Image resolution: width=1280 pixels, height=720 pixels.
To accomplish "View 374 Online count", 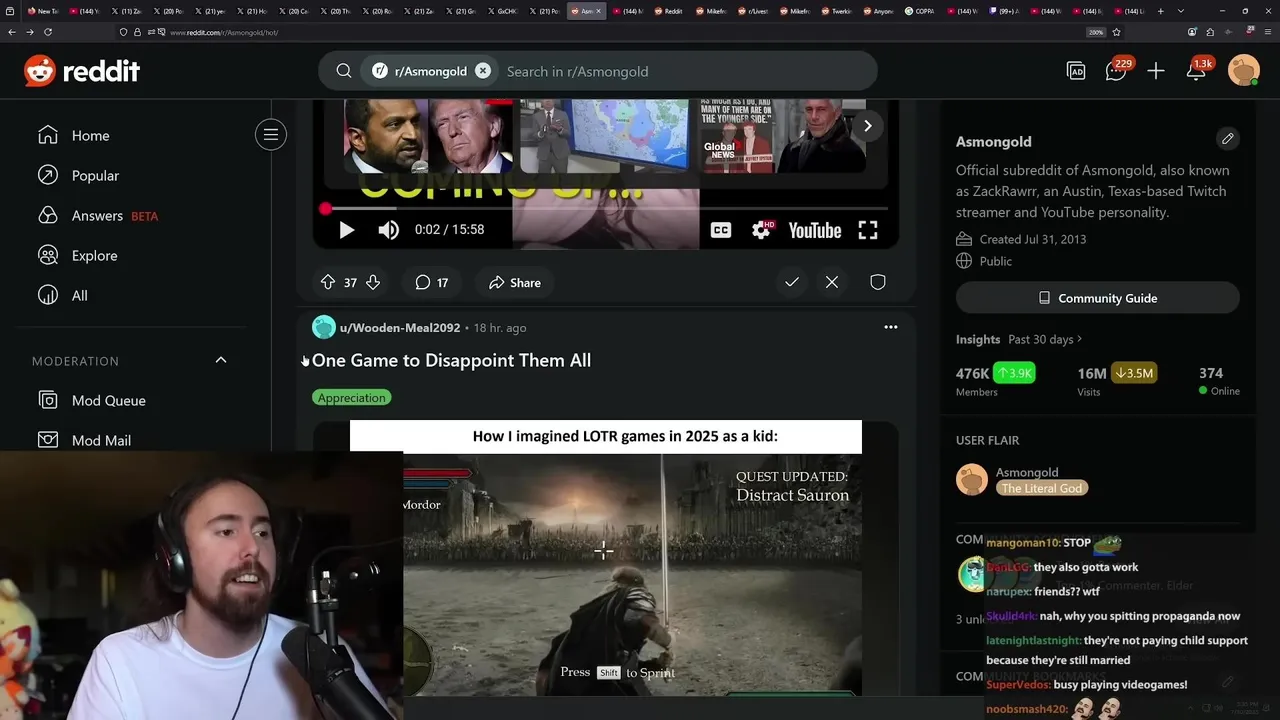I will [1219, 381].
